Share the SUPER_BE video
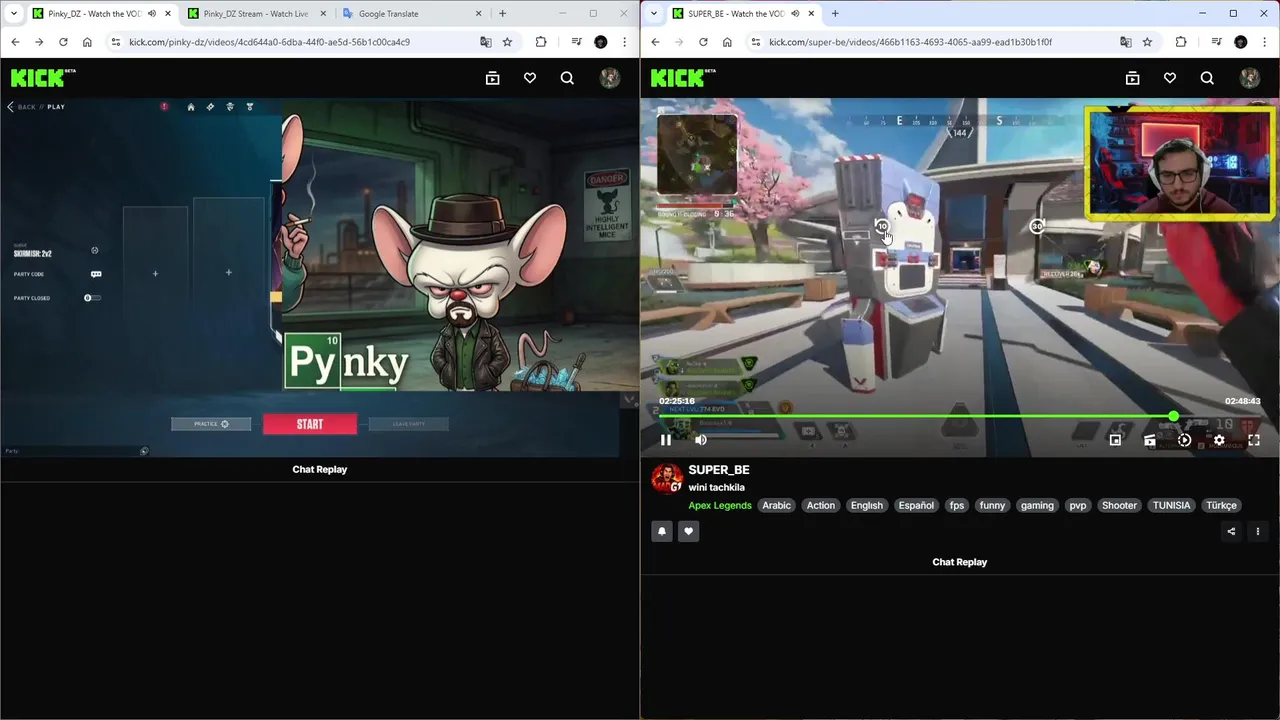 pyautogui.click(x=1231, y=532)
